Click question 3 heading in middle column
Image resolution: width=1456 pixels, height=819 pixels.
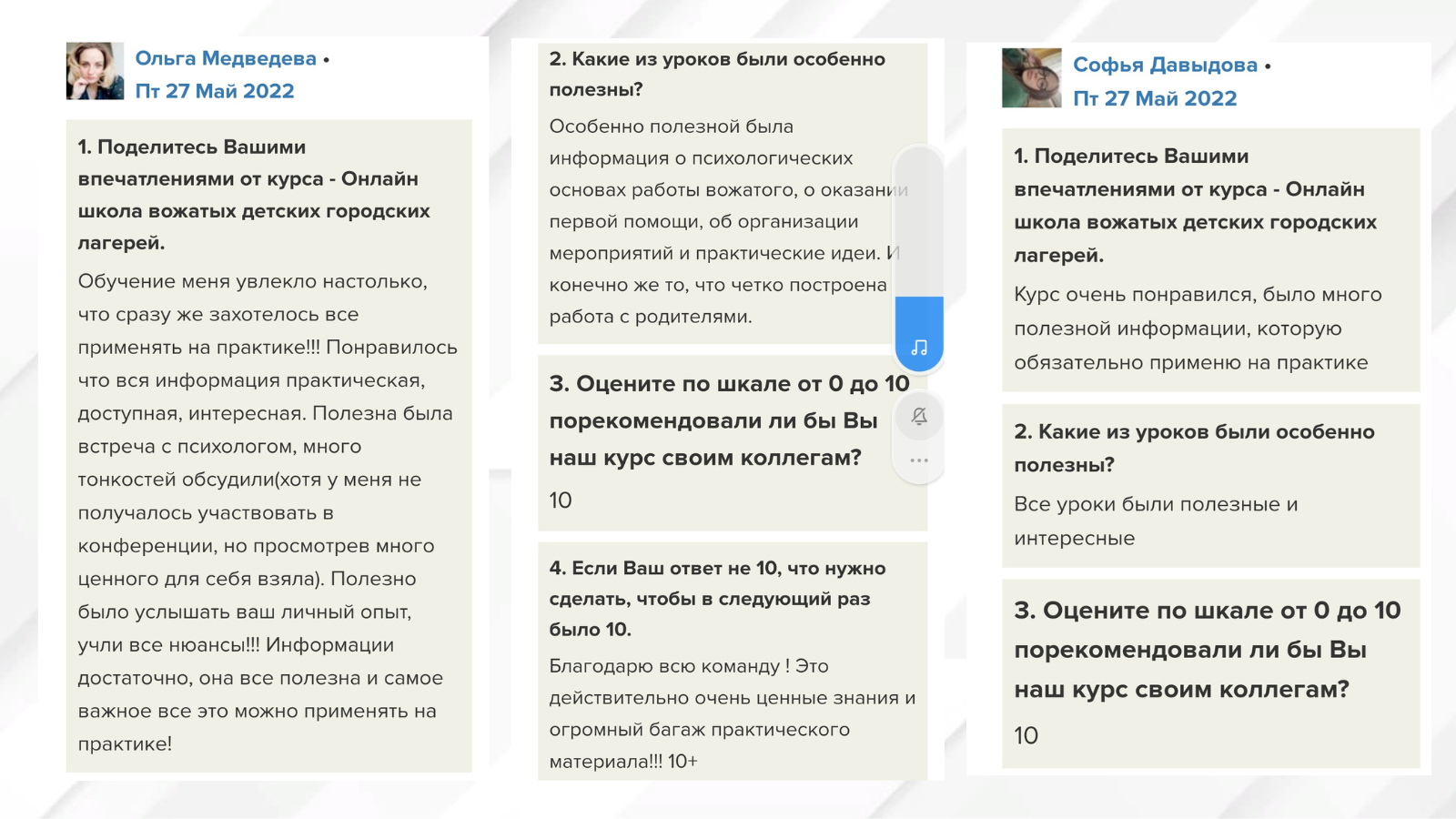pyautogui.click(x=729, y=420)
